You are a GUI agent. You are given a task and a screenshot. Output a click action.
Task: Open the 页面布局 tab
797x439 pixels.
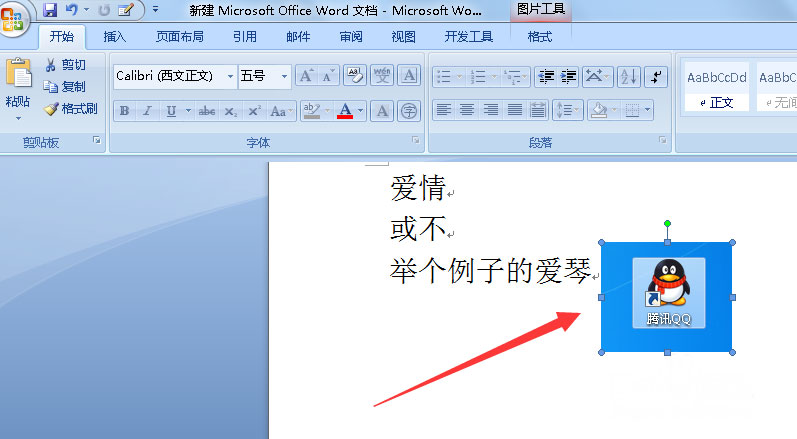coord(180,37)
